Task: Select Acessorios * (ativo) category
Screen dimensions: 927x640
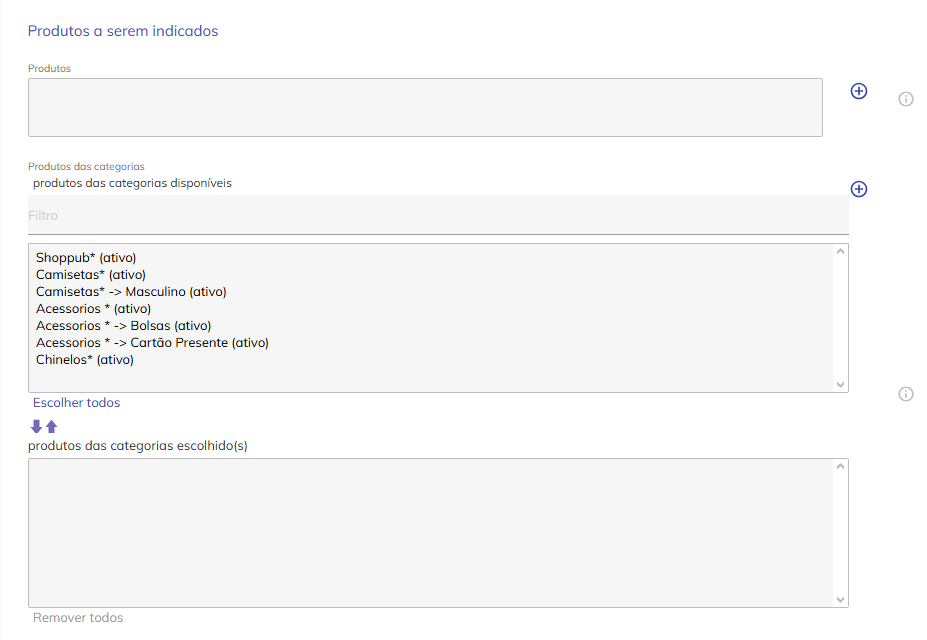Action: (x=93, y=309)
